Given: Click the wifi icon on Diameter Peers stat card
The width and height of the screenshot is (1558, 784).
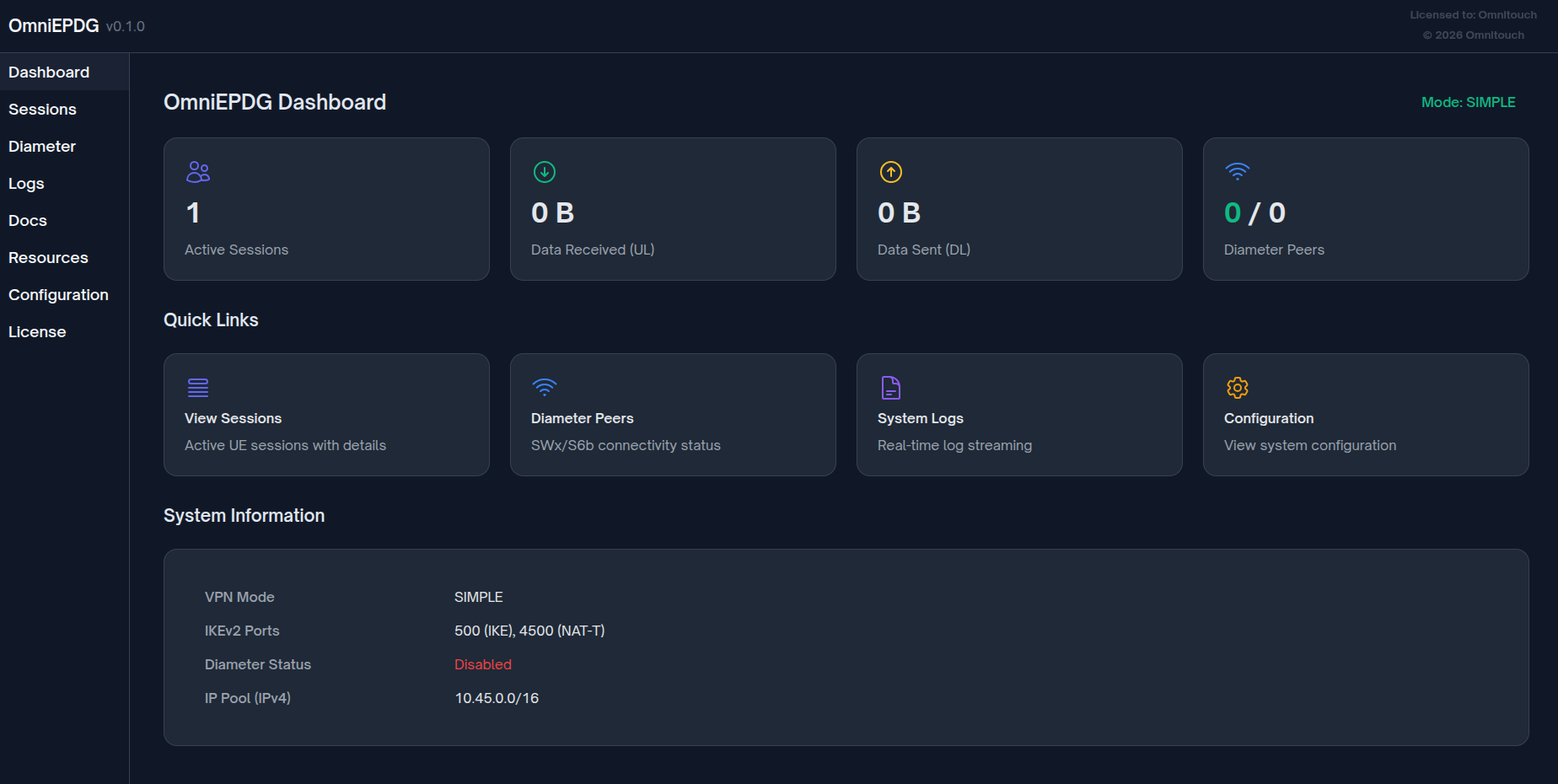Looking at the screenshot, I should (x=1237, y=171).
